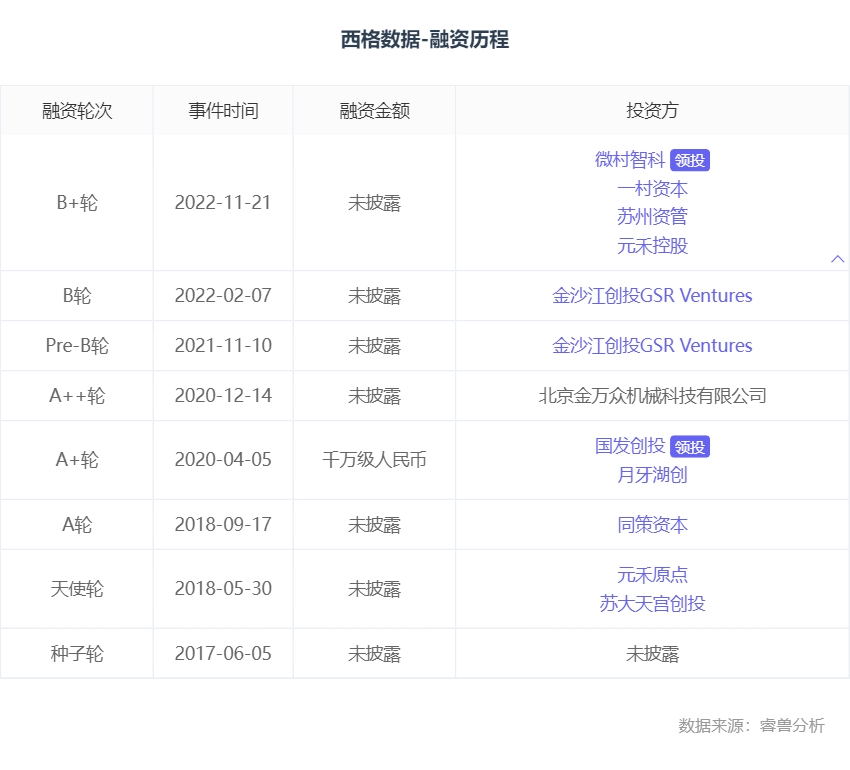
Task: Collapse the B+轮 investor list chevron
Action: pos(837,259)
